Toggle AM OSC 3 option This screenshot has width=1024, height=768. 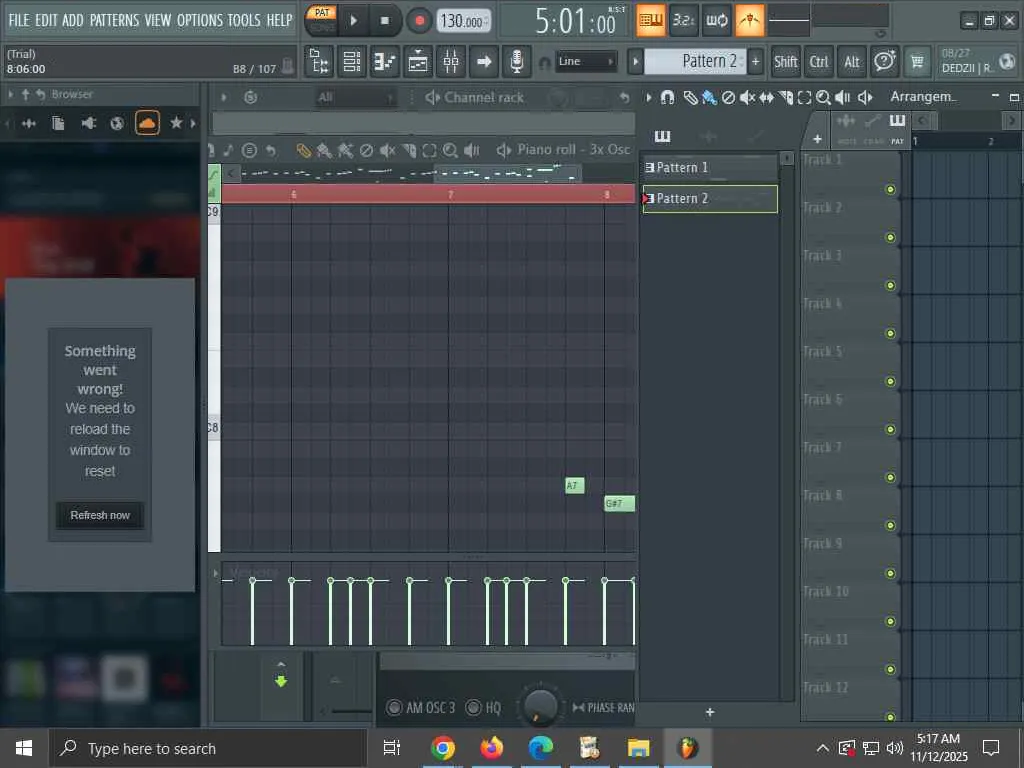(x=394, y=707)
